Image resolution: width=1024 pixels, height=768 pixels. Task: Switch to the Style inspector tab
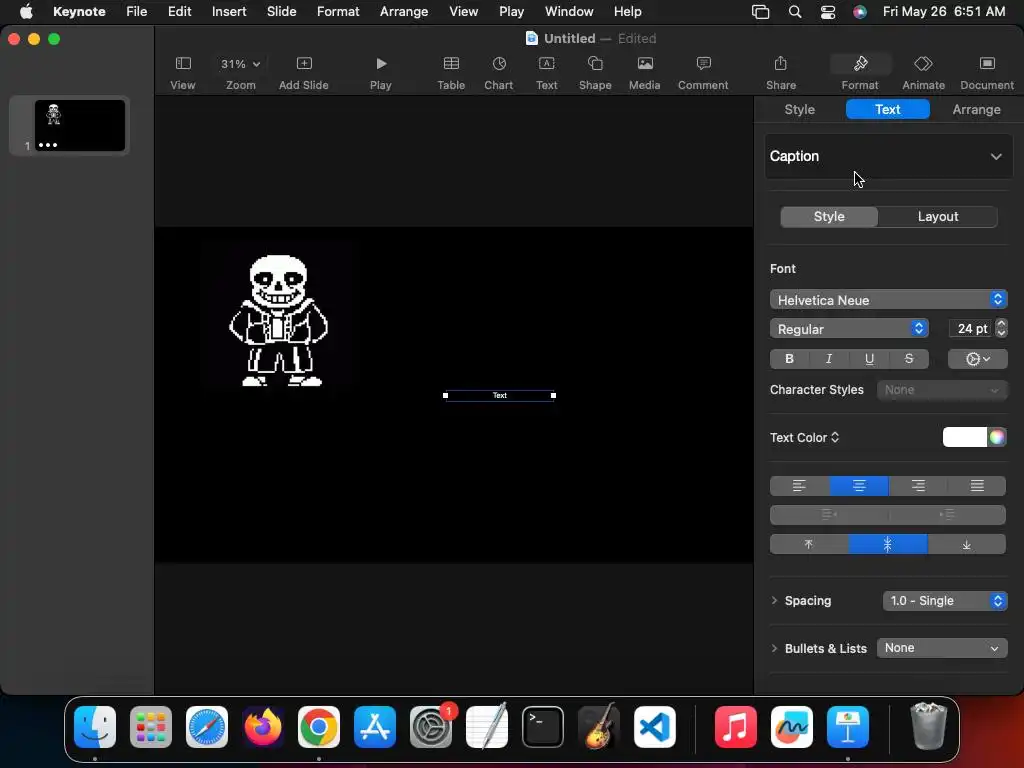click(x=799, y=109)
